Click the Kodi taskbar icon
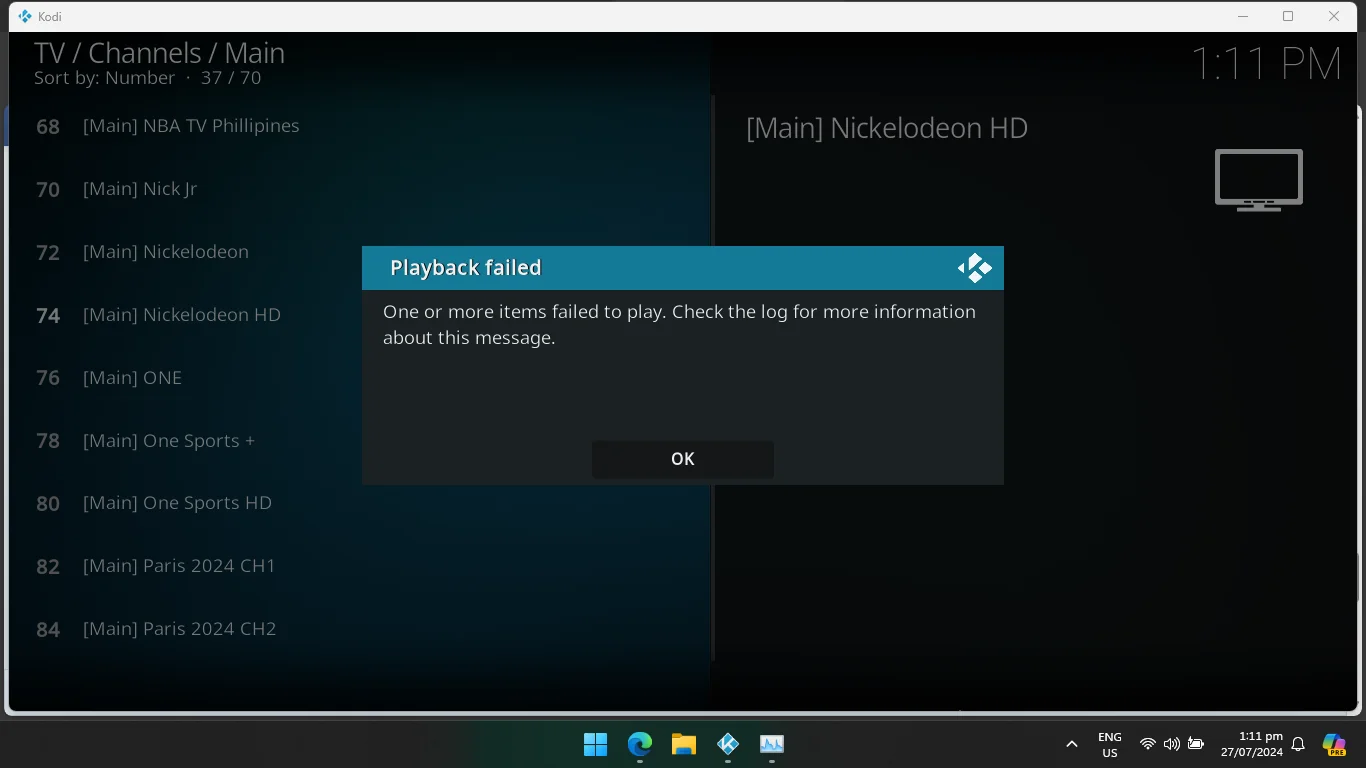This screenshot has width=1366, height=768. 728,744
